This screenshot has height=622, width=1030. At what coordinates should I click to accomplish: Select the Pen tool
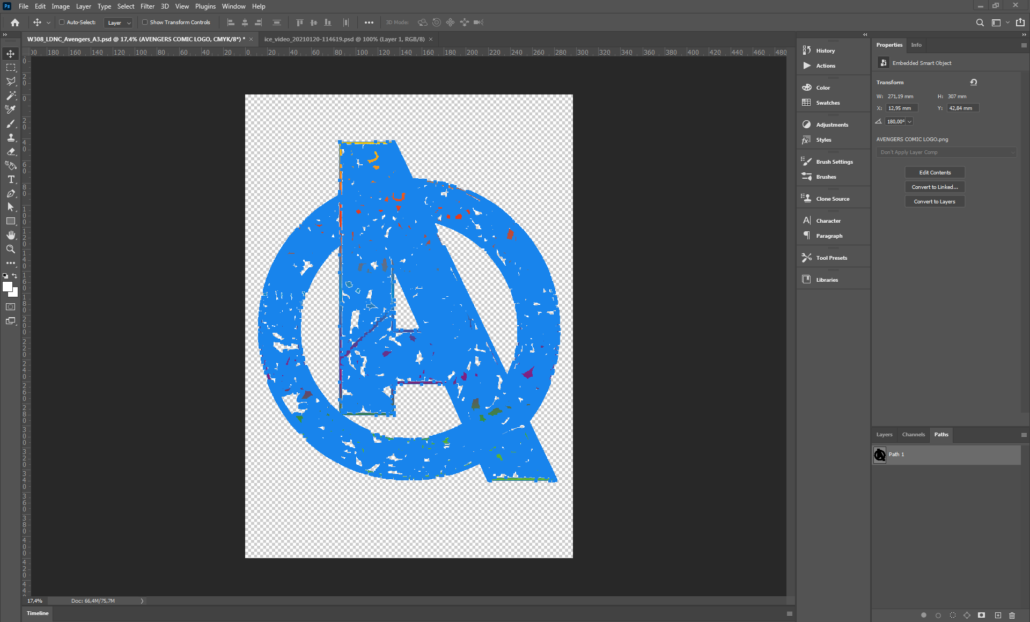click(x=11, y=194)
